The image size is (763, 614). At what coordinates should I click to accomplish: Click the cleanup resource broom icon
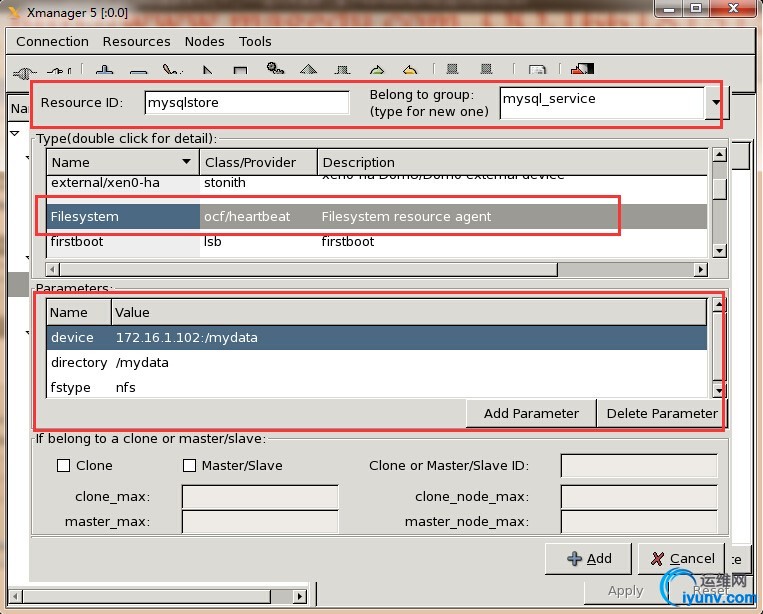coord(172,70)
